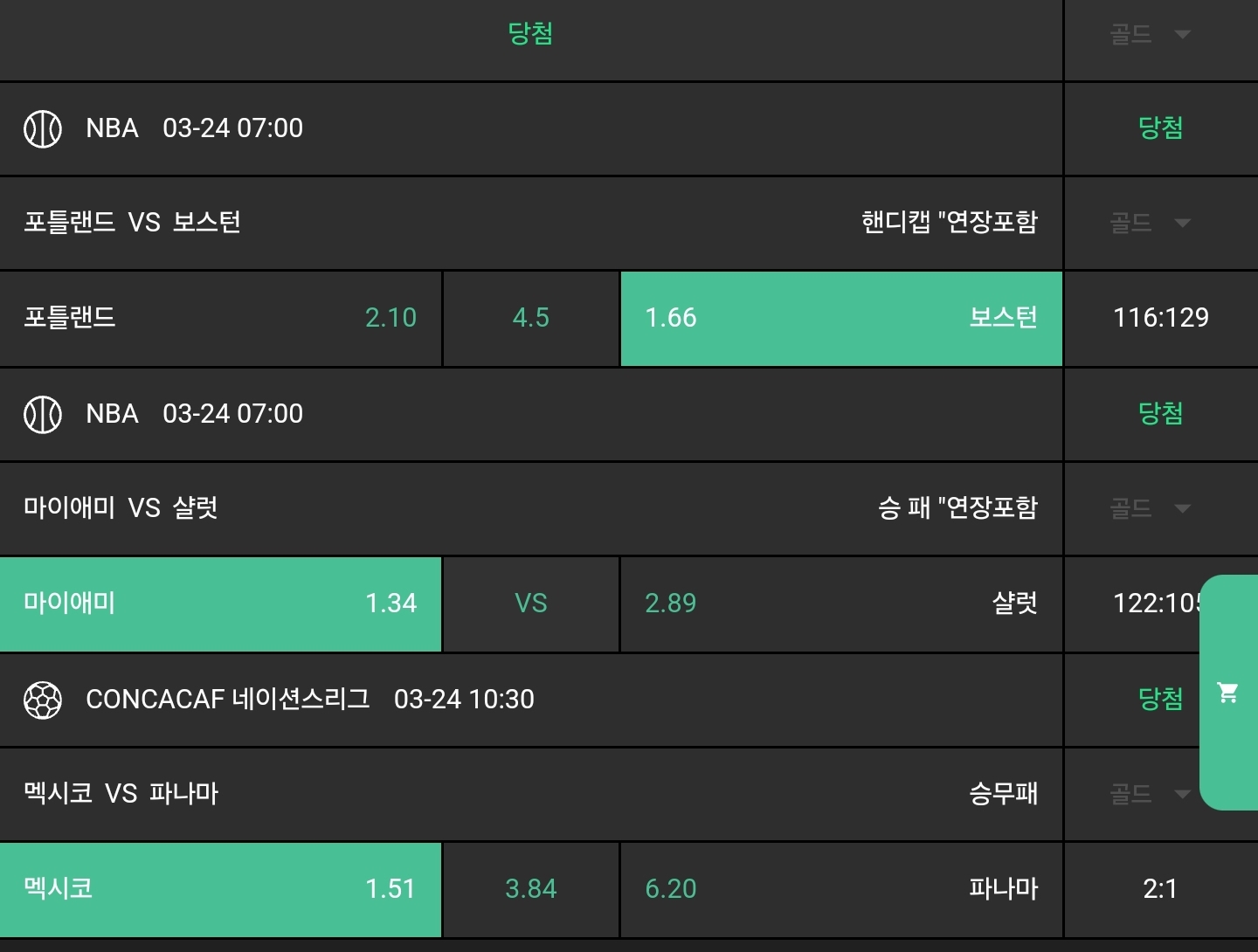The width and height of the screenshot is (1258, 952).
Task: Click the basketball icon beside 마이애미 game
Action: [42, 414]
